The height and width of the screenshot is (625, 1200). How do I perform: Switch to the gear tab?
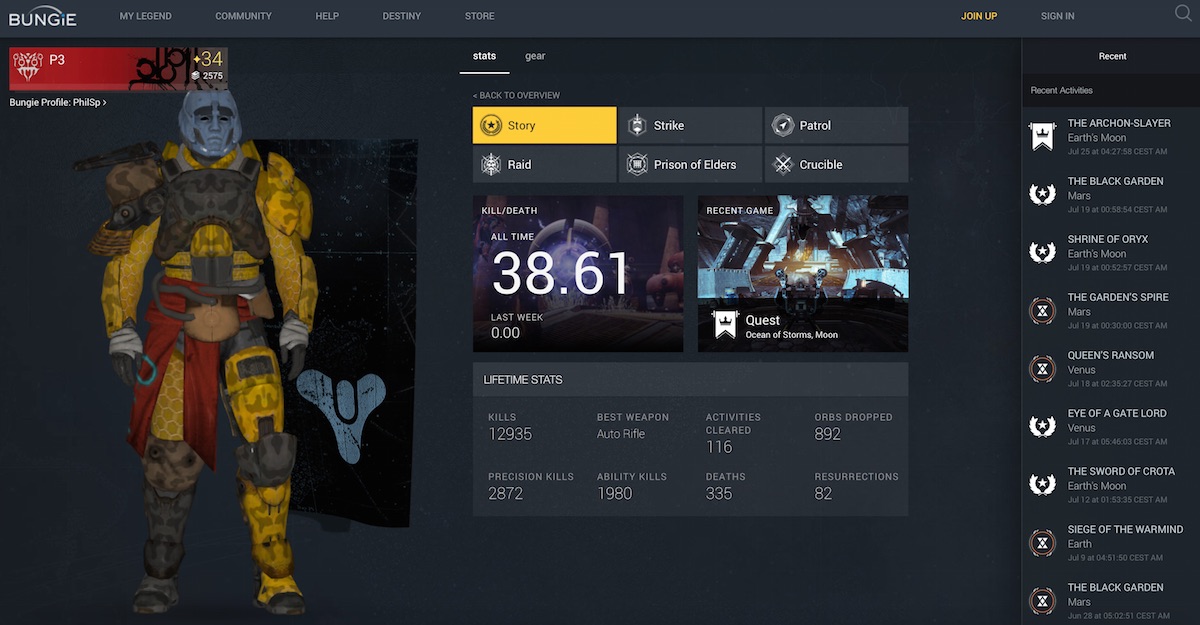[x=535, y=57]
